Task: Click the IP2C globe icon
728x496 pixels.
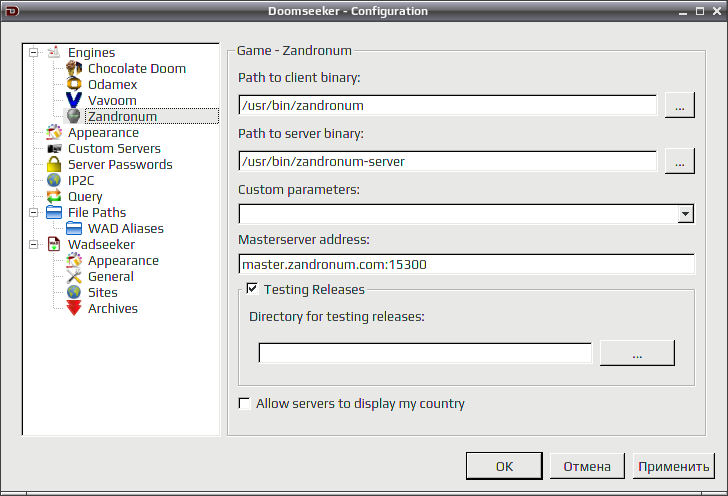Action: [54, 180]
